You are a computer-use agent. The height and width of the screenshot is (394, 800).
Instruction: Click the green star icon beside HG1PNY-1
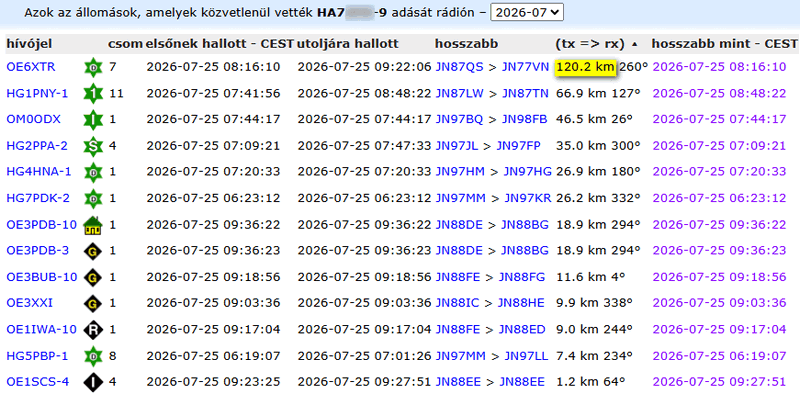[x=93, y=93]
